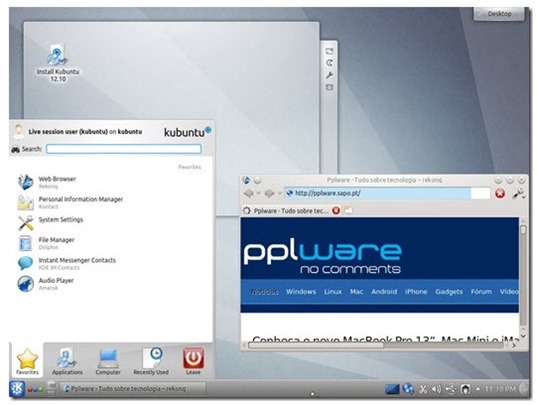Open Fórum navigation link

pos(481,292)
